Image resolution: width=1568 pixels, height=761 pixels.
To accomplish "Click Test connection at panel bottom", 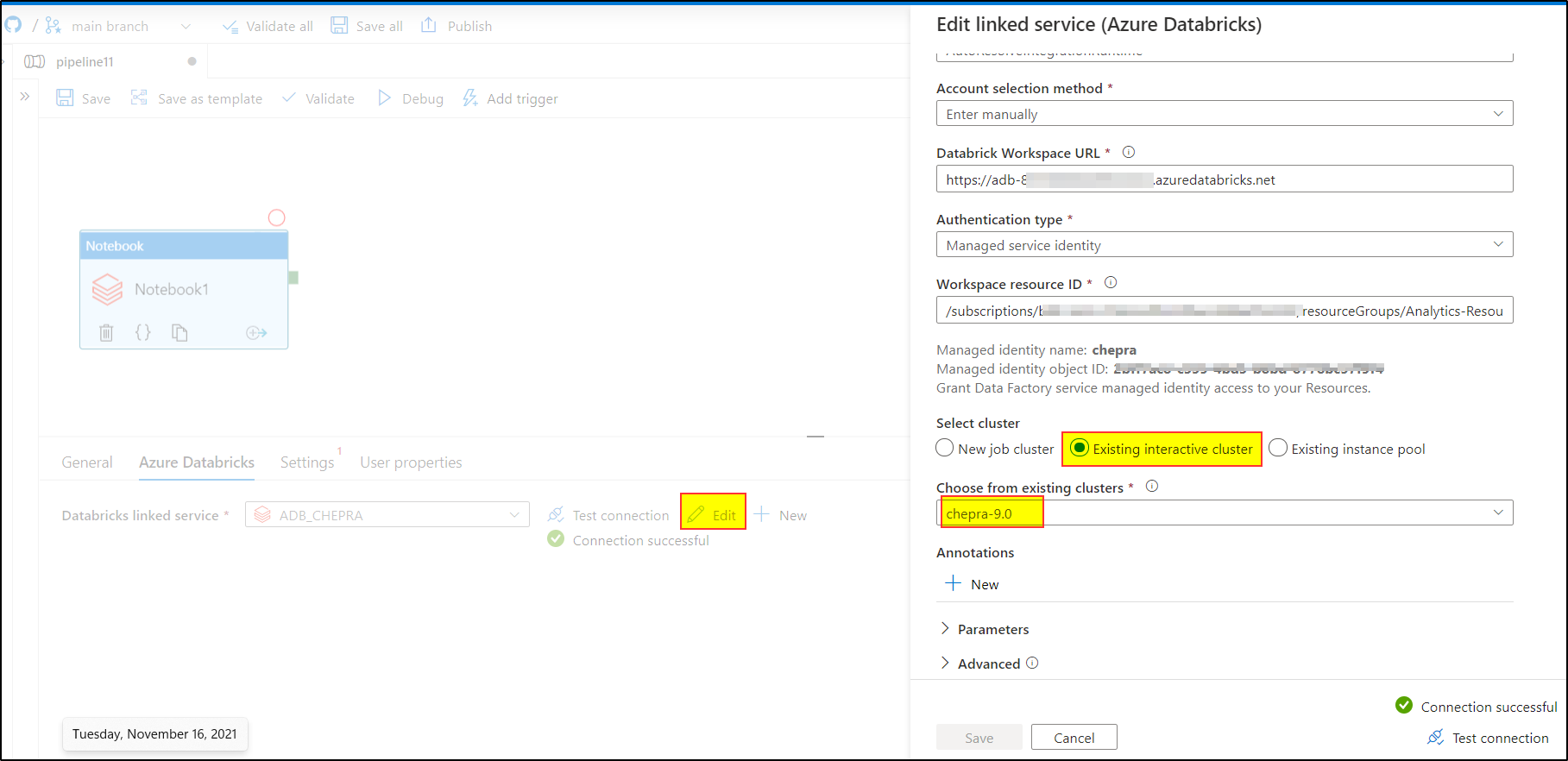I will [1489, 738].
